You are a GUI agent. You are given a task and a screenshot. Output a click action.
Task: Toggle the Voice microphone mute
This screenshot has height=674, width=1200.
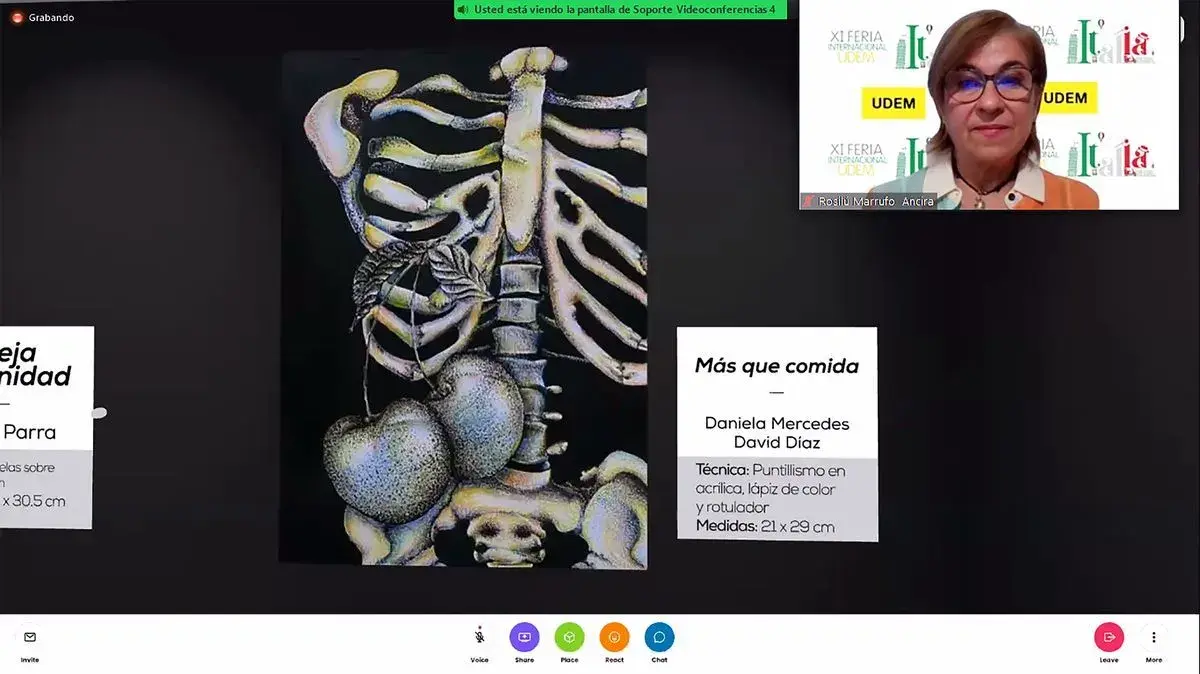point(480,637)
